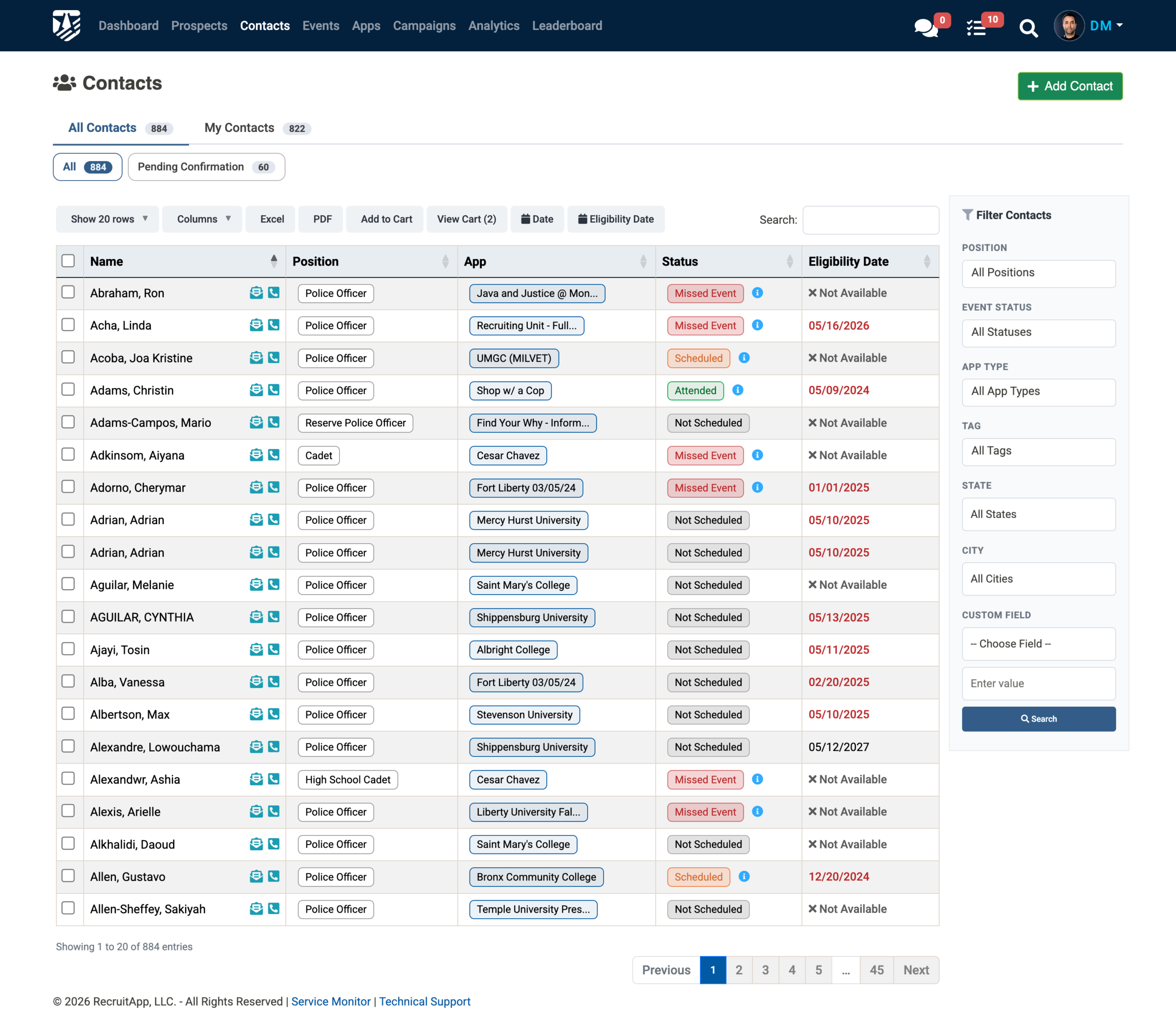Click the blue filter Search button

point(1039,719)
